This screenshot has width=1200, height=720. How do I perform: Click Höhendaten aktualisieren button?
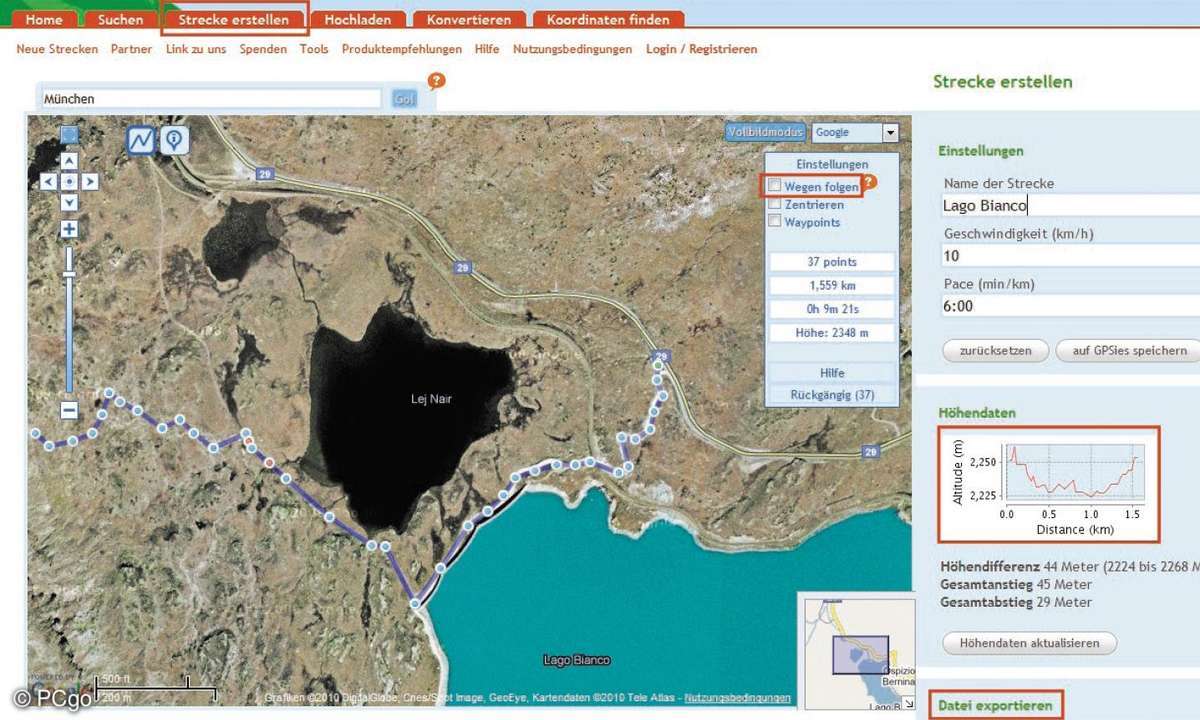pos(1030,643)
